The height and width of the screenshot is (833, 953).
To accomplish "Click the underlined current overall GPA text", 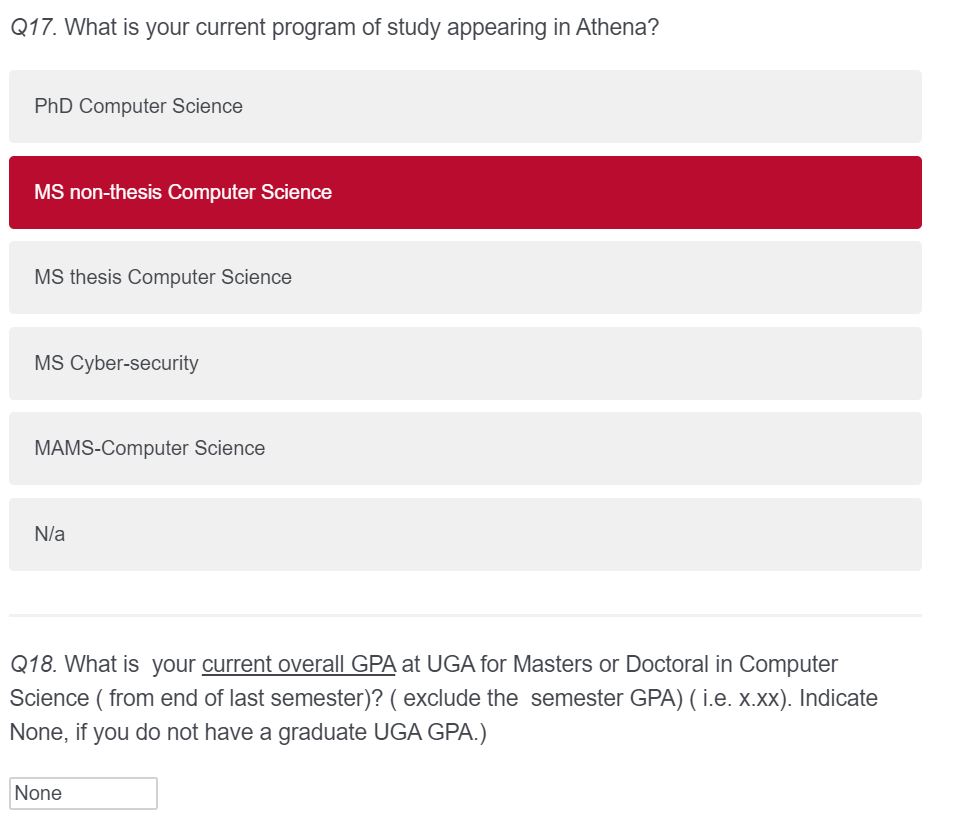I will pos(298,664).
